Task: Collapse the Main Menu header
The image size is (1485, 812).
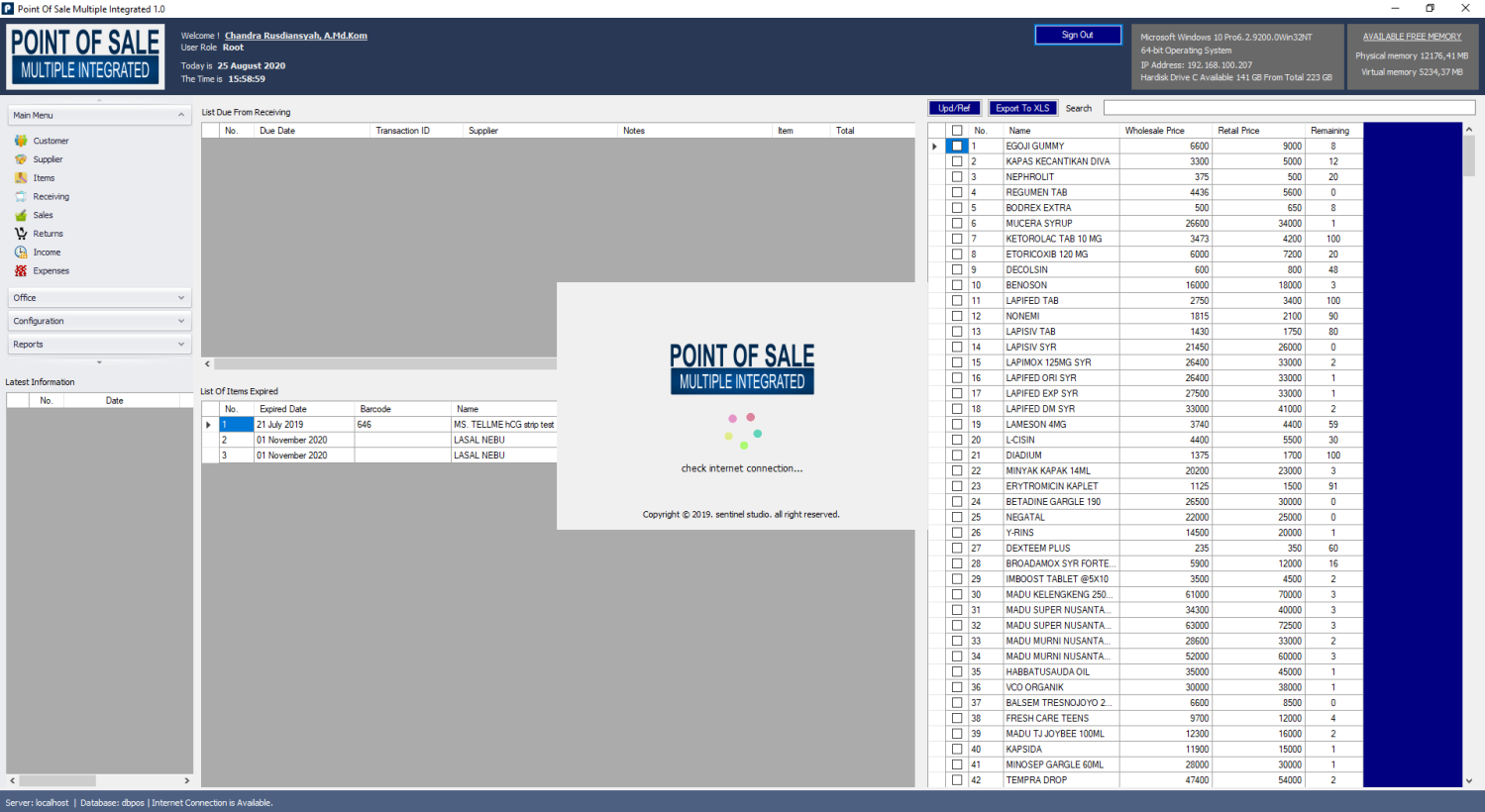Action: coord(181,116)
